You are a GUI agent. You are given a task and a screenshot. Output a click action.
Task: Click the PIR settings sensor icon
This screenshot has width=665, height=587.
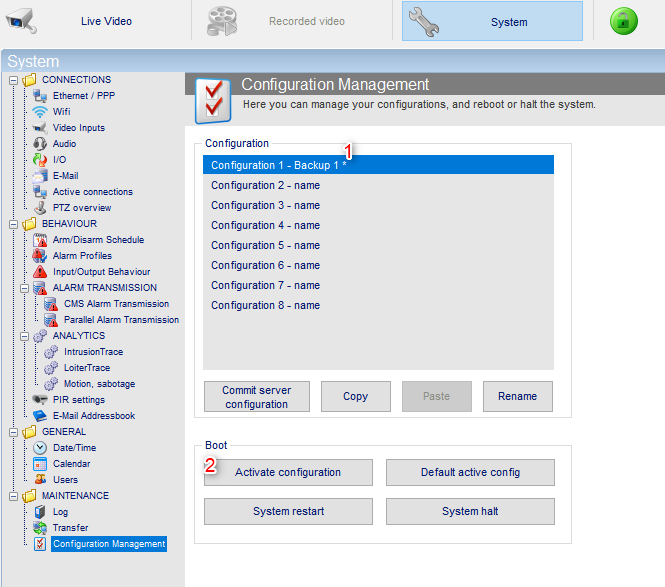coord(40,400)
